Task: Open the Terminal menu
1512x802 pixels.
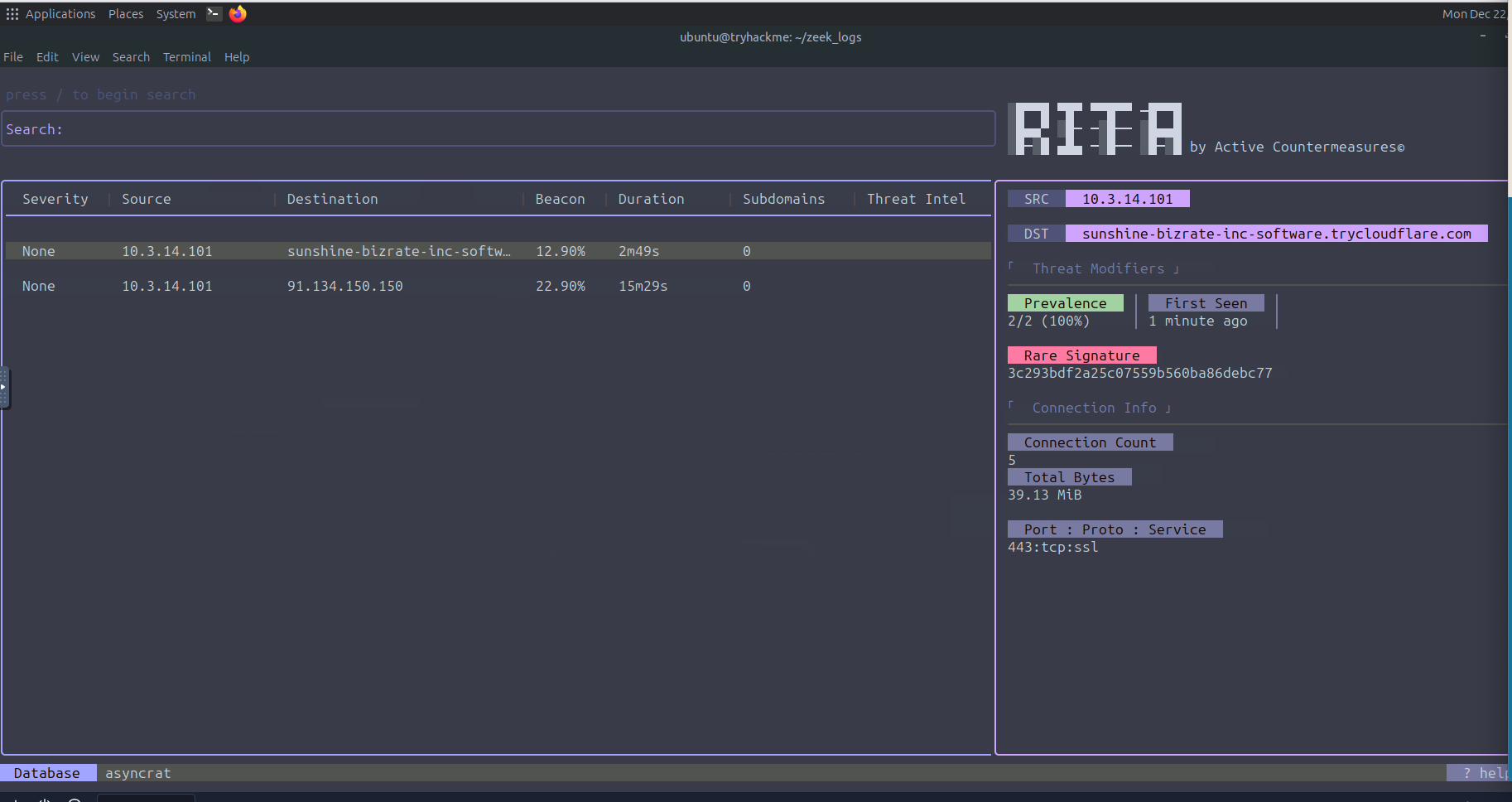Action: 186,57
